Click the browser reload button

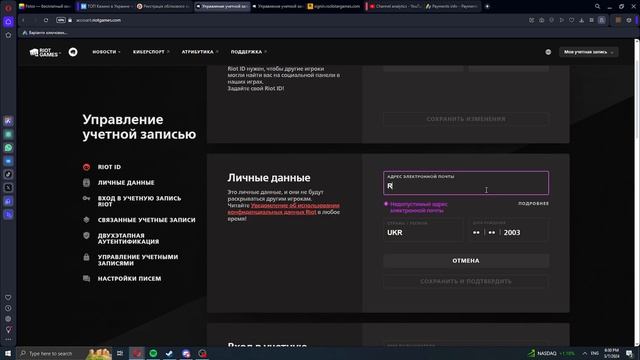[x=46, y=20]
